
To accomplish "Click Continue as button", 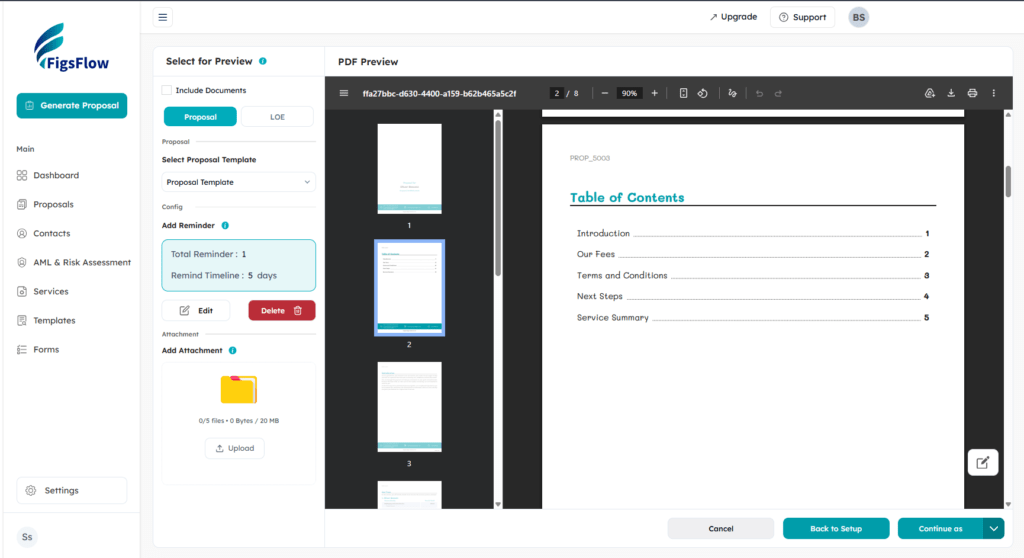I will (x=940, y=529).
